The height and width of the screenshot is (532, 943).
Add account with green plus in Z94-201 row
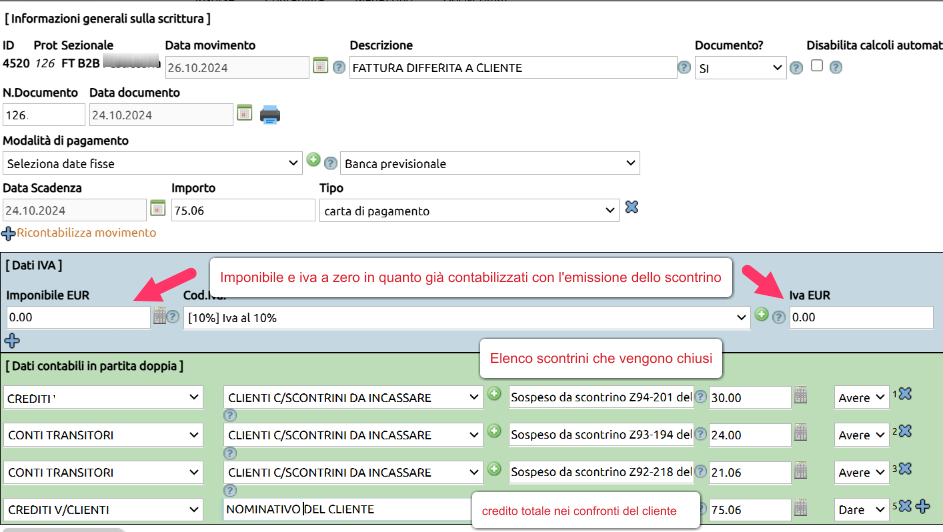click(494, 394)
